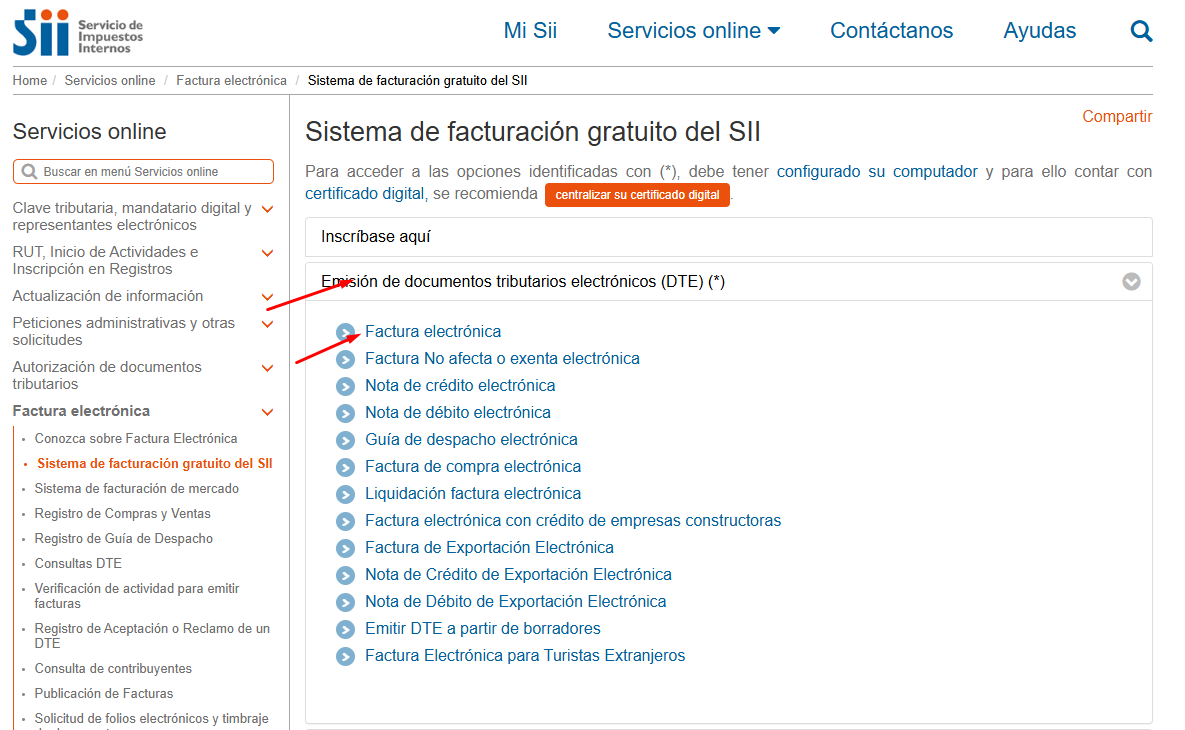1185x730 pixels.
Task: Select Verificación de actividad para emitir facturas
Action: tap(137, 596)
